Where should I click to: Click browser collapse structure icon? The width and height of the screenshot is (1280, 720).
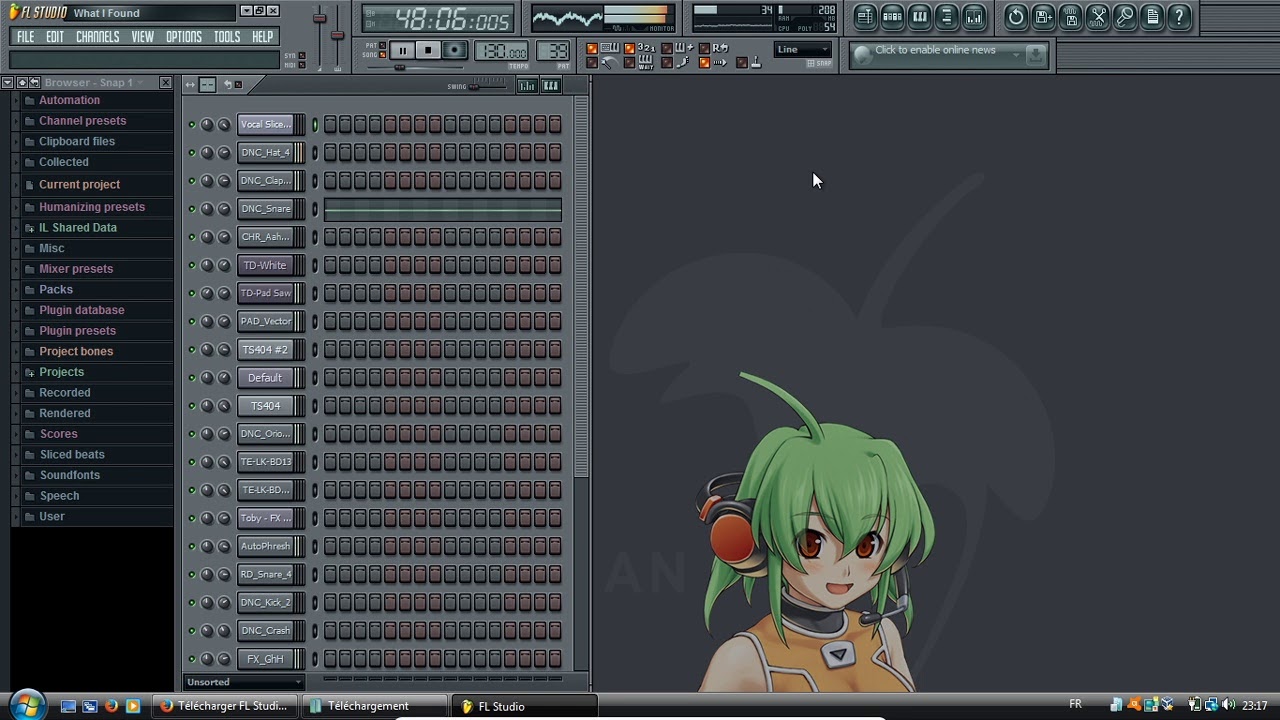pos(22,82)
